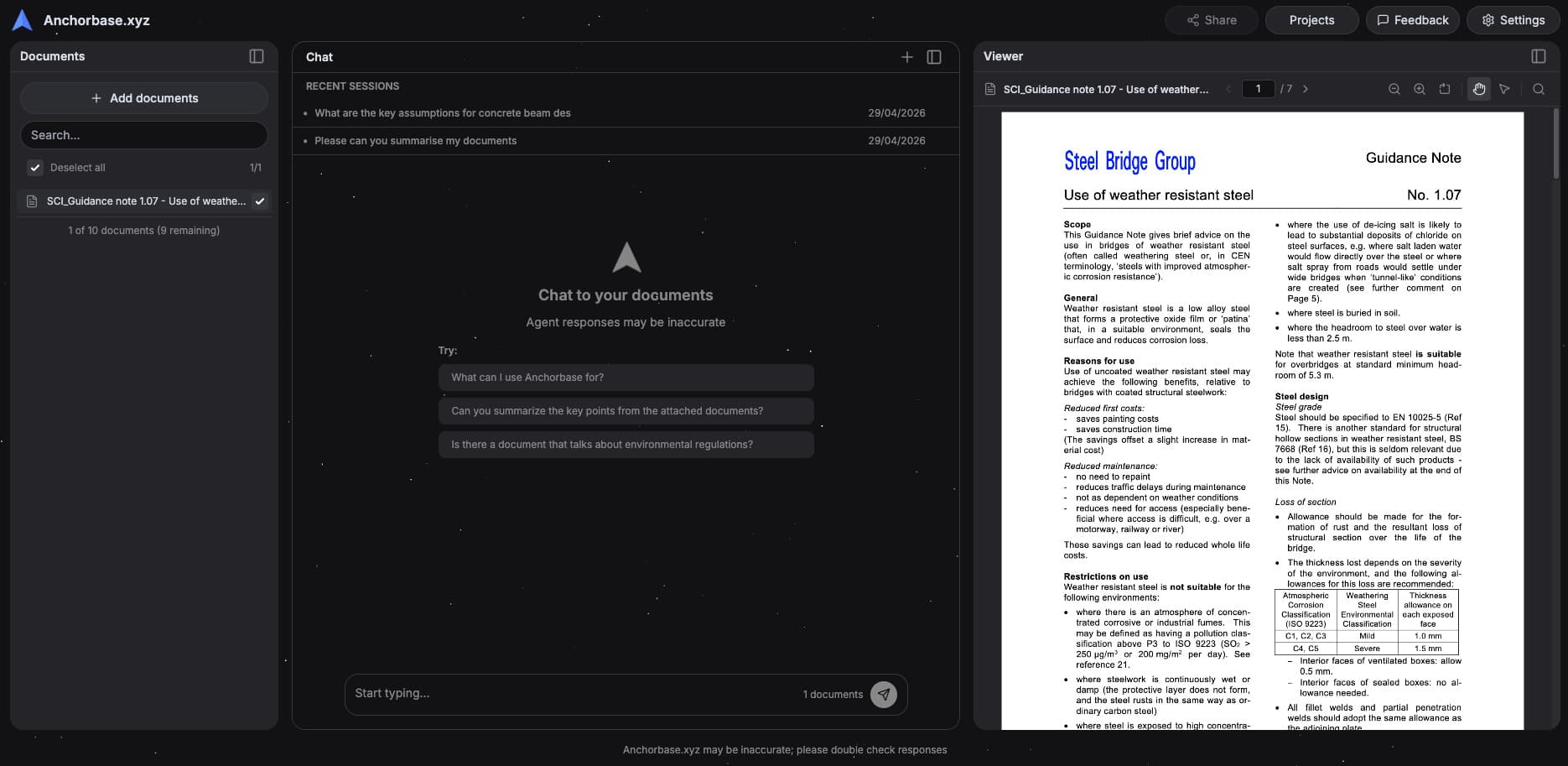
Task: Click '1 of 10 documents (9 remaining)' text
Action: (x=144, y=231)
